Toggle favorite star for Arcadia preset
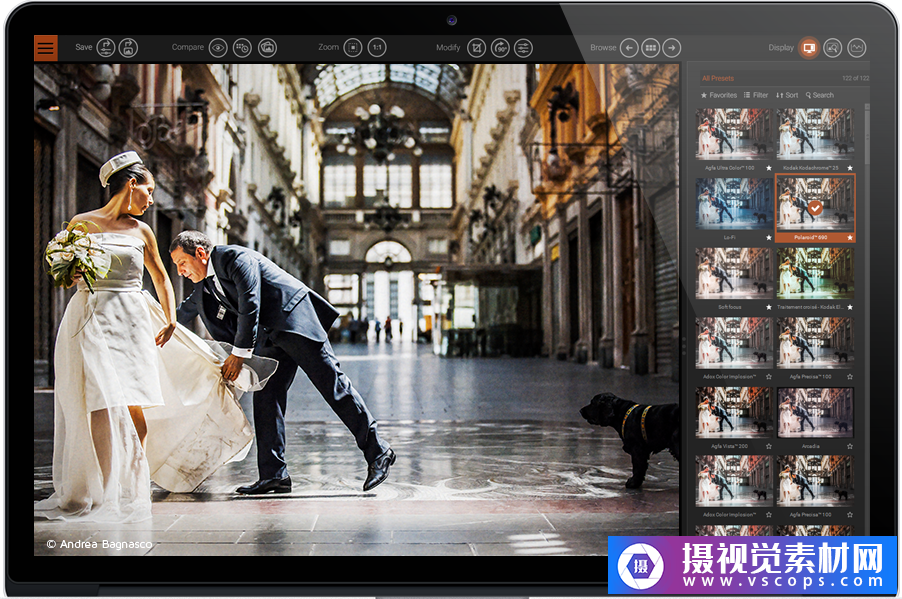Screen dimensions: 902x599 click(x=850, y=446)
